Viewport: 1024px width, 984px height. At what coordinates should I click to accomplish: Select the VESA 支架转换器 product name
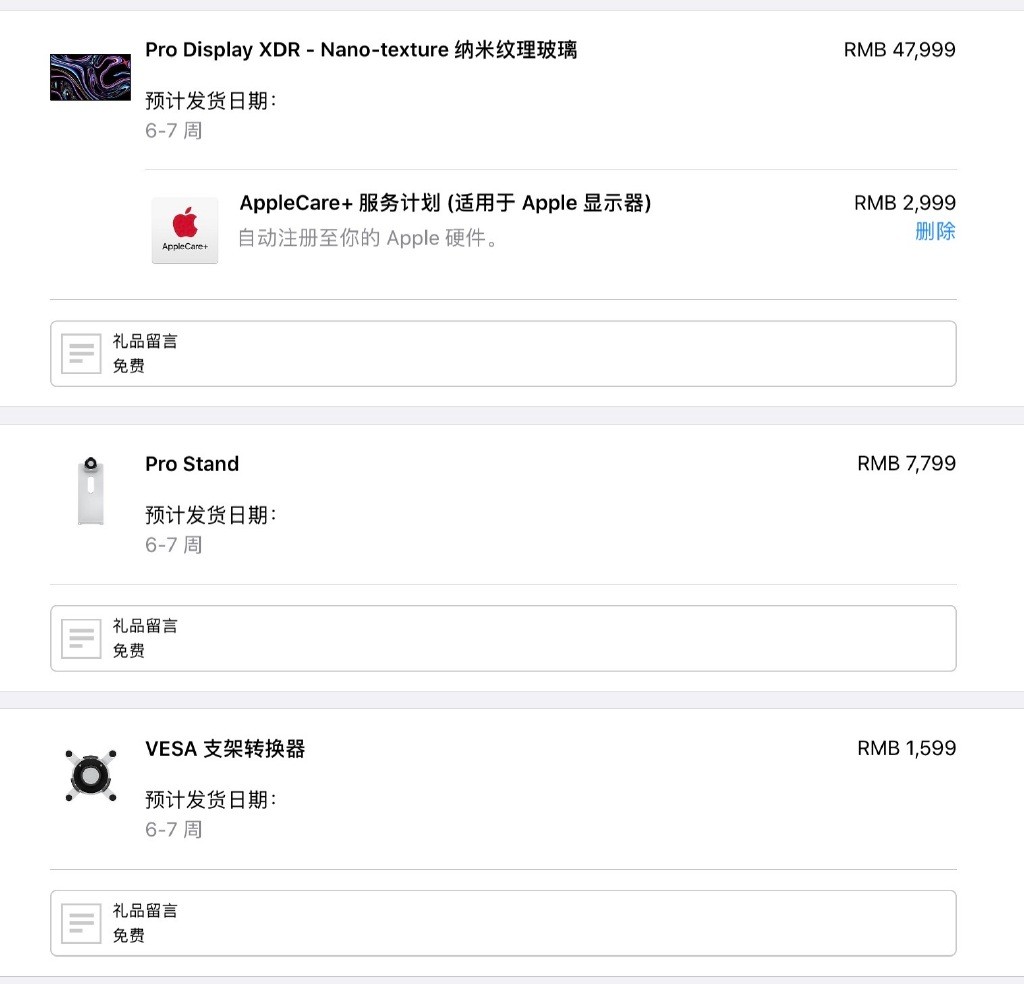coord(224,748)
